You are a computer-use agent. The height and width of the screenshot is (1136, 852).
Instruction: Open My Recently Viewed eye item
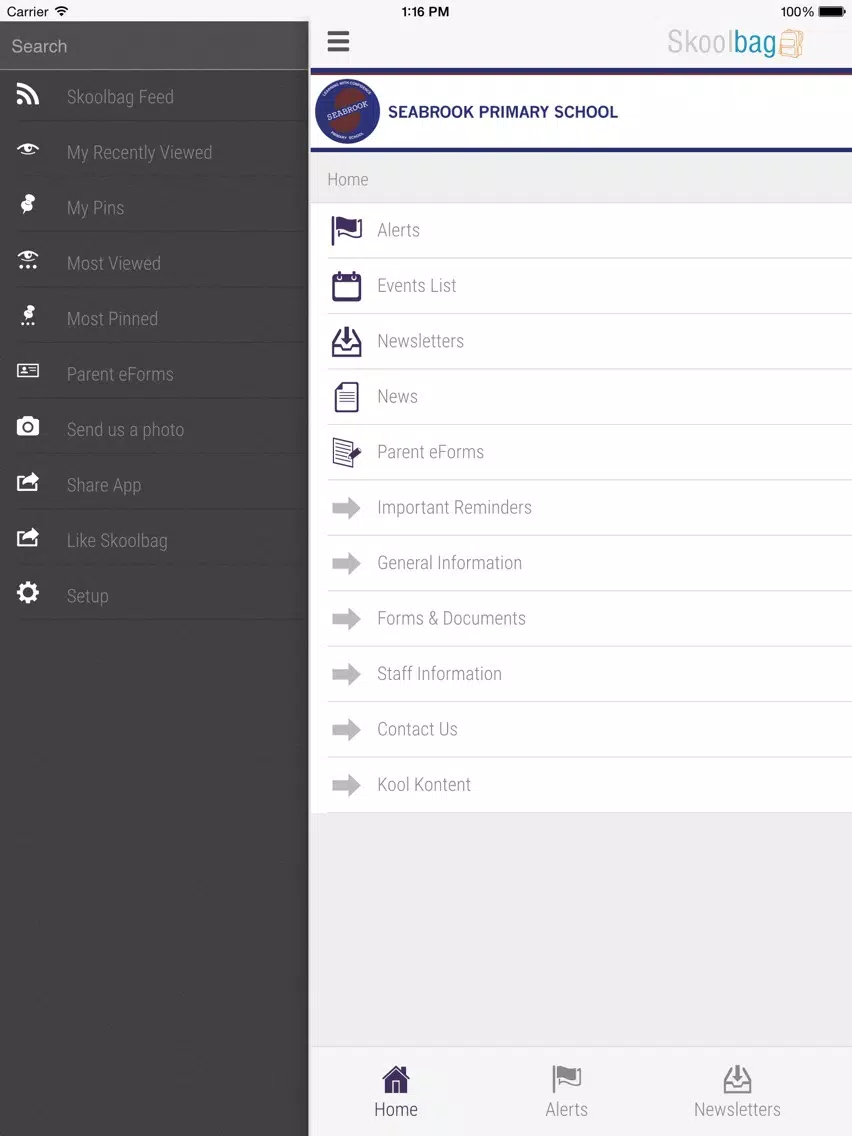point(154,152)
